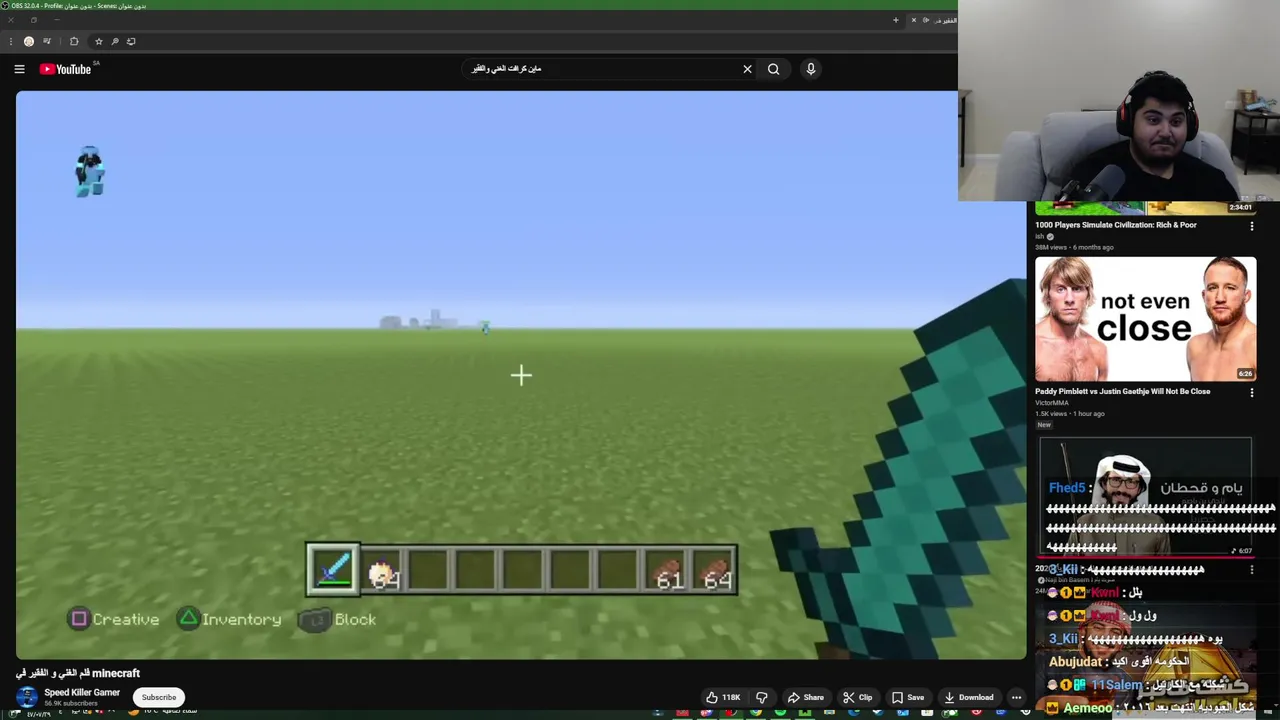Click the flying blue player character

pos(89,171)
